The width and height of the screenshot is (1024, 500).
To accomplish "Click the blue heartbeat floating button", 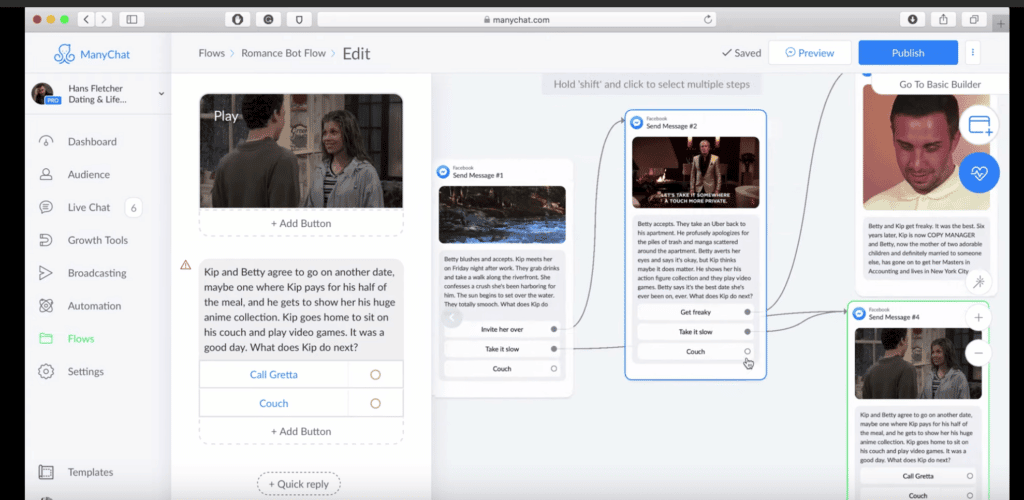I will pos(979,173).
